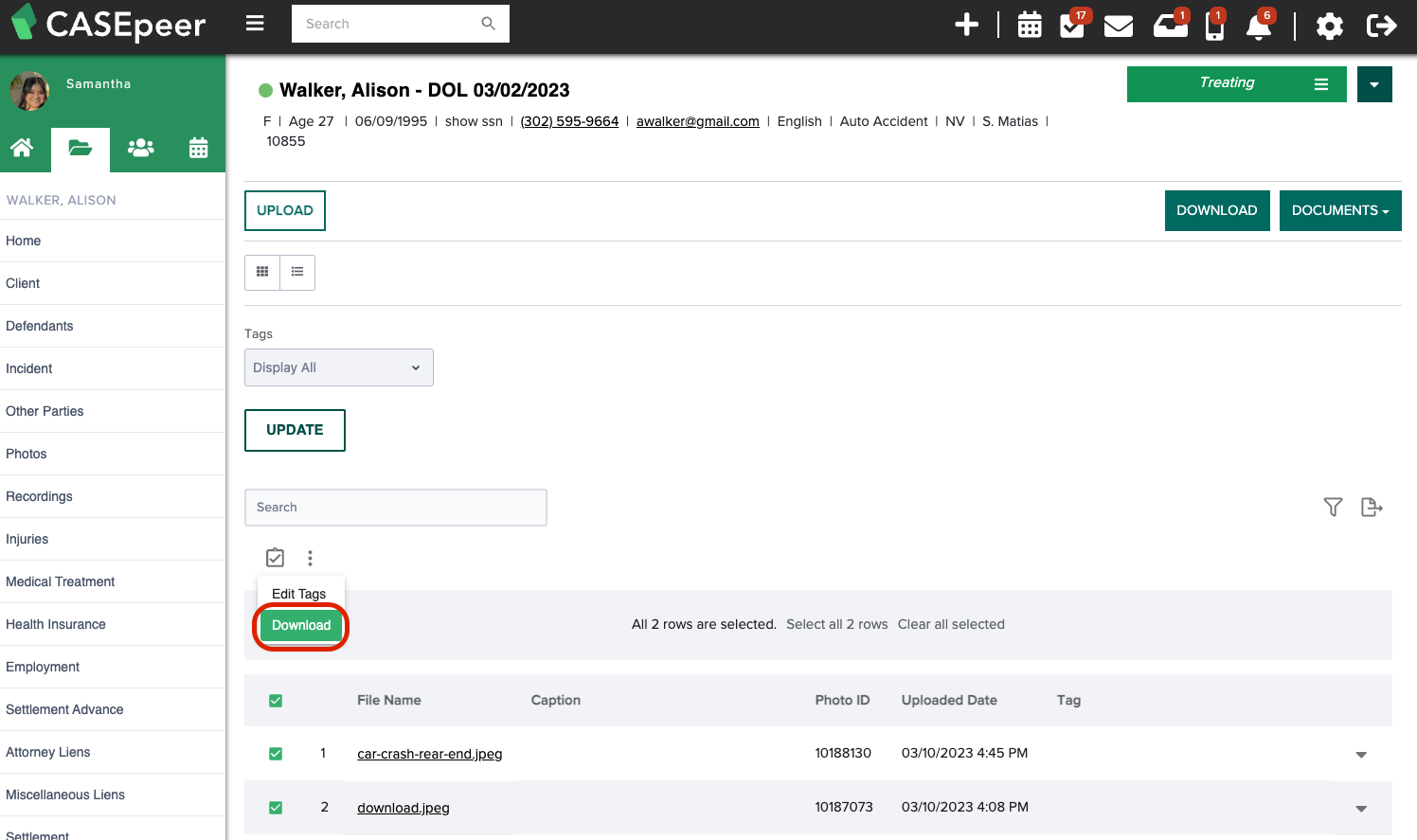Image resolution: width=1417 pixels, height=840 pixels.
Task: Open the settings gear icon
Action: tap(1330, 26)
